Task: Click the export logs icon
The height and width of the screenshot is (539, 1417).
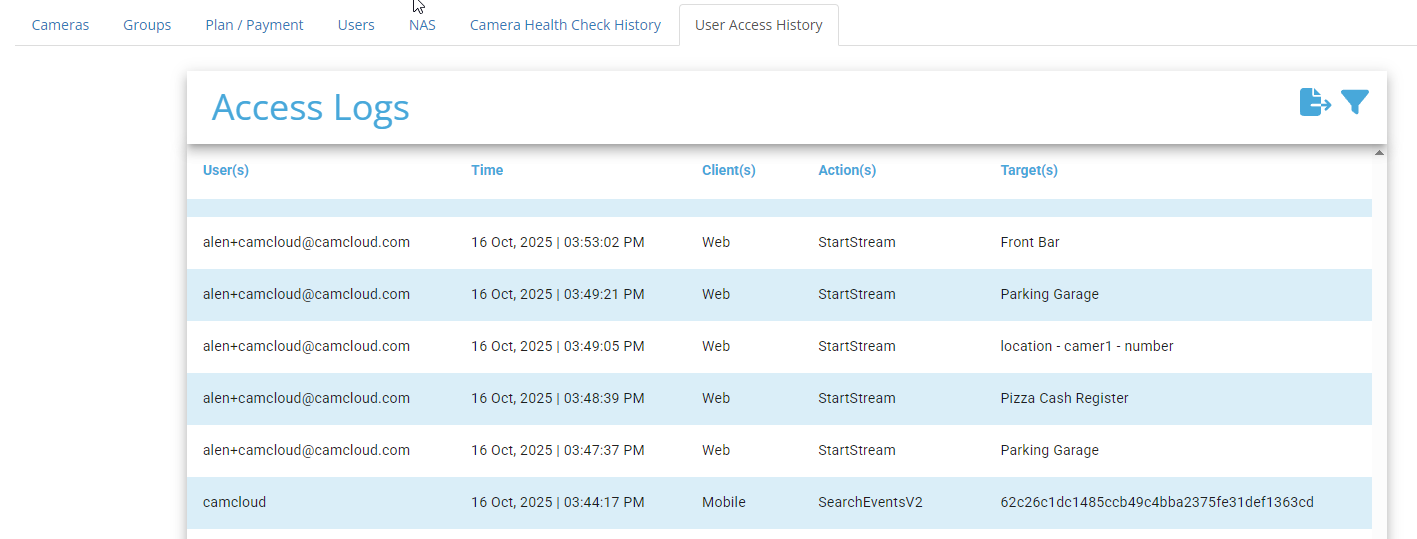Action: (1314, 102)
